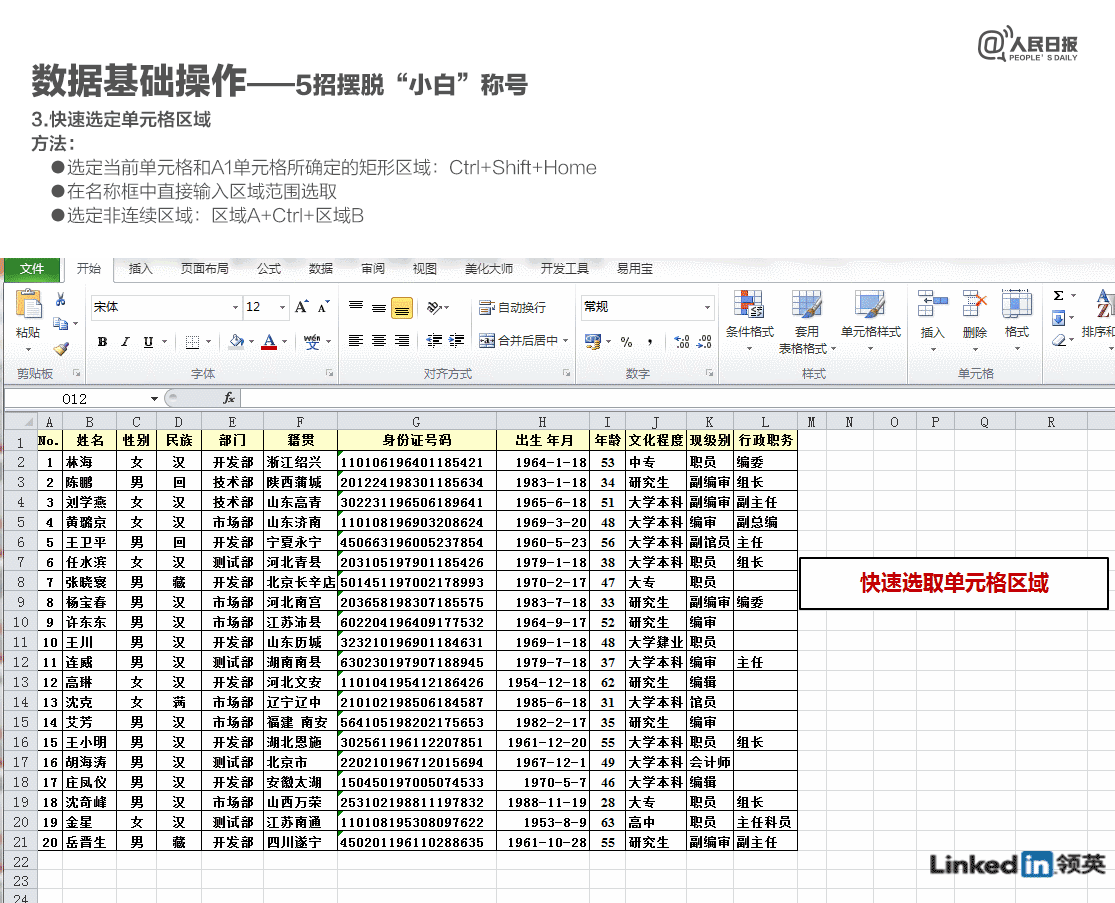Click the Name Box showing O12

(75, 399)
